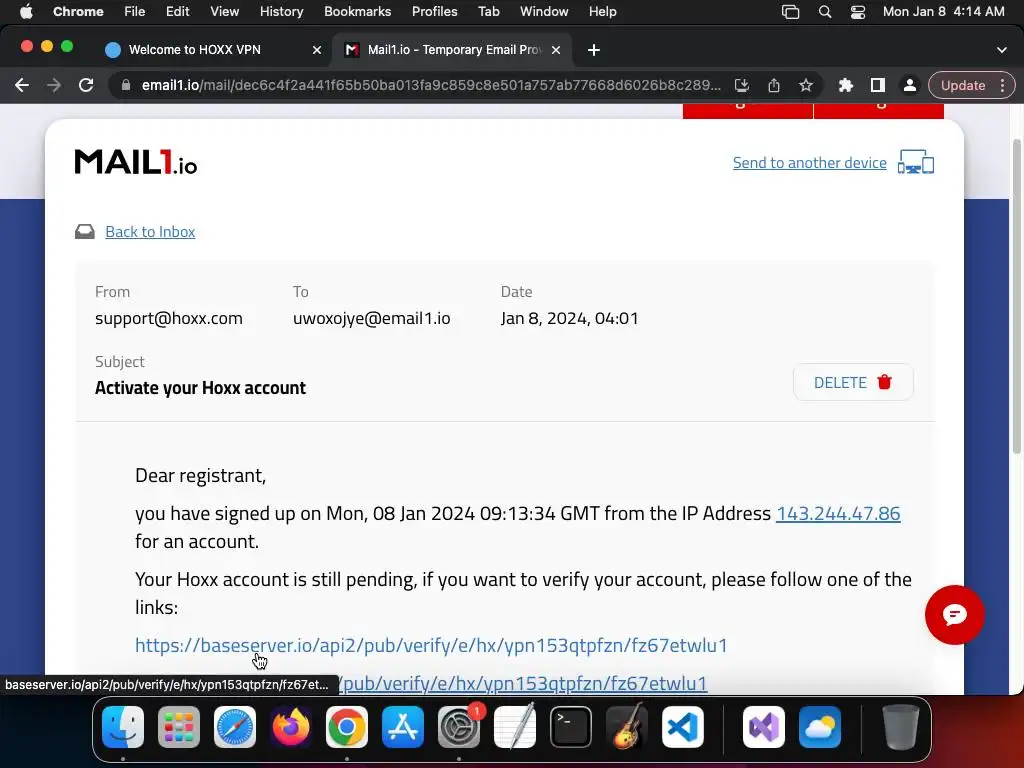Screen dimensions: 1024x768
Task: Open Launchpad from the Dock
Action: [x=179, y=727]
